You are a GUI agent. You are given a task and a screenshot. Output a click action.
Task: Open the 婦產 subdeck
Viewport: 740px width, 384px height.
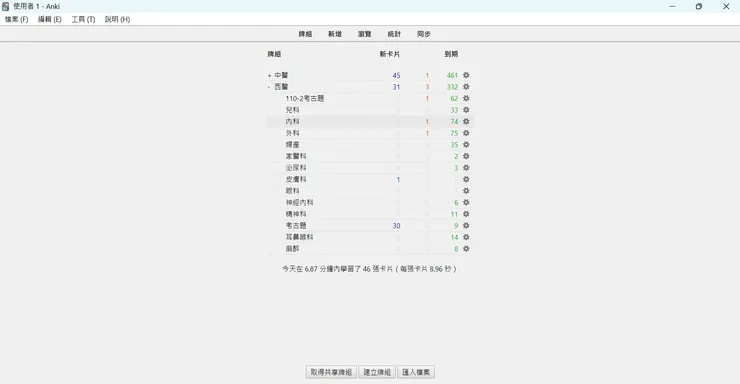point(293,145)
